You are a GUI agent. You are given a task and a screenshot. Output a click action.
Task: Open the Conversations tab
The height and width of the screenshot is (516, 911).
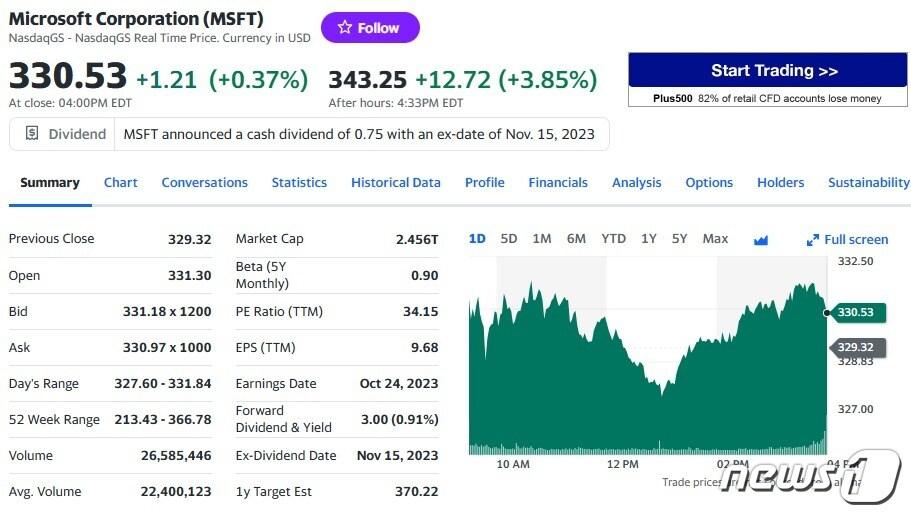204,182
